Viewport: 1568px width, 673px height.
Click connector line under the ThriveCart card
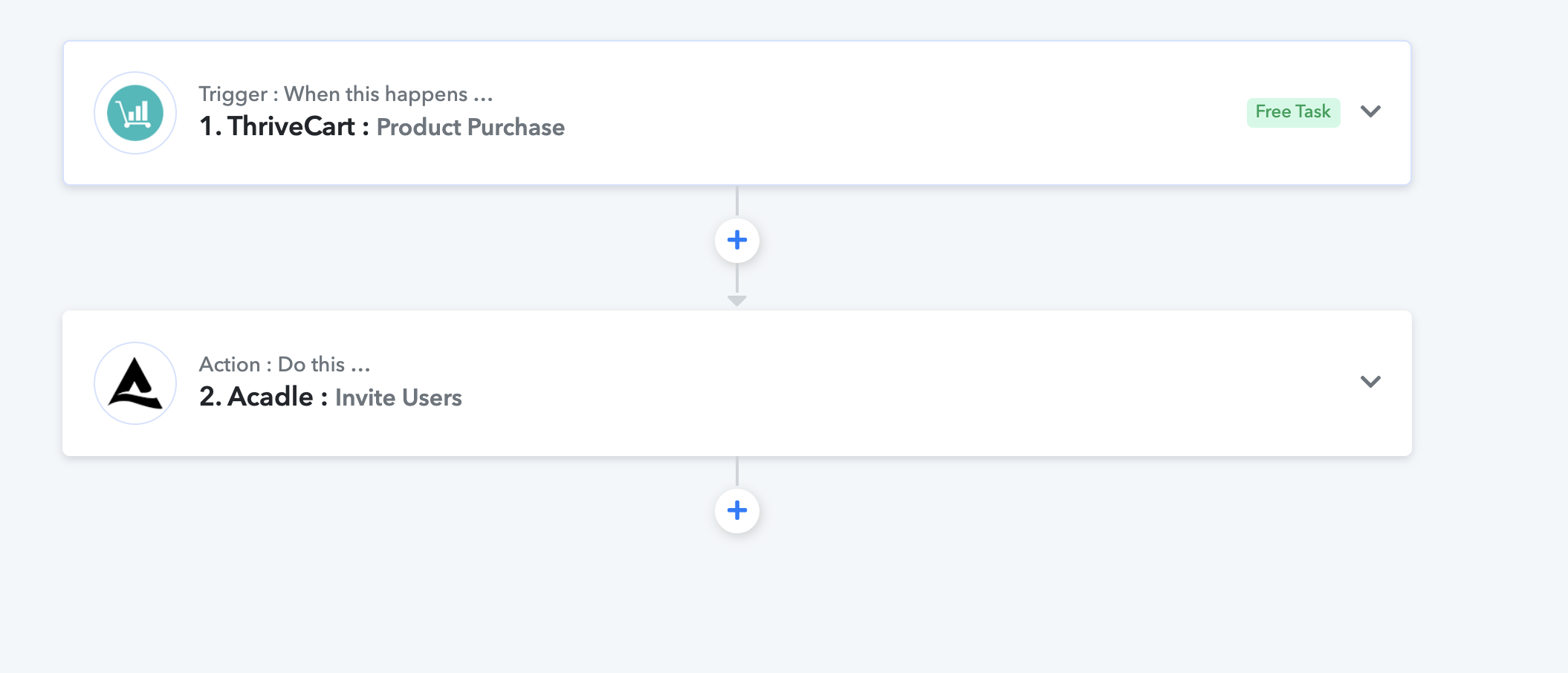(x=737, y=201)
